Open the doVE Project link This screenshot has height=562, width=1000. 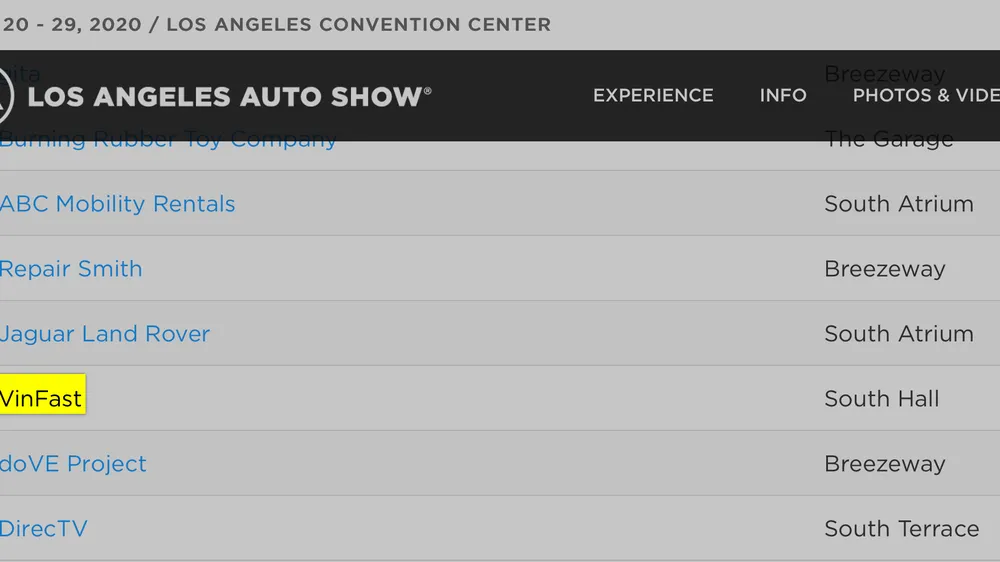pos(73,464)
